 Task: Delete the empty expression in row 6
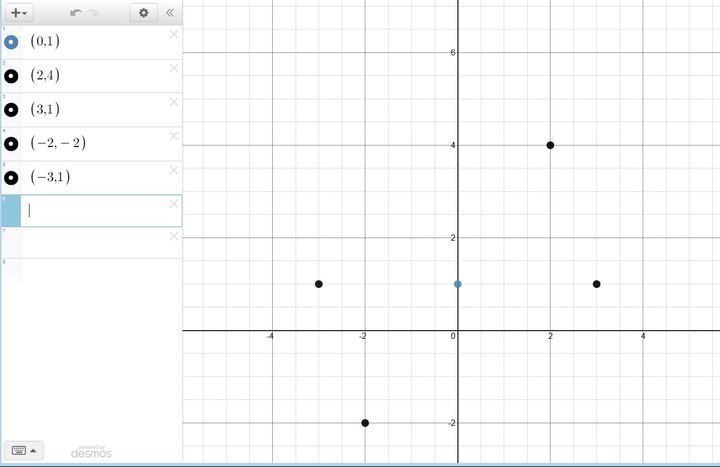coord(173,203)
